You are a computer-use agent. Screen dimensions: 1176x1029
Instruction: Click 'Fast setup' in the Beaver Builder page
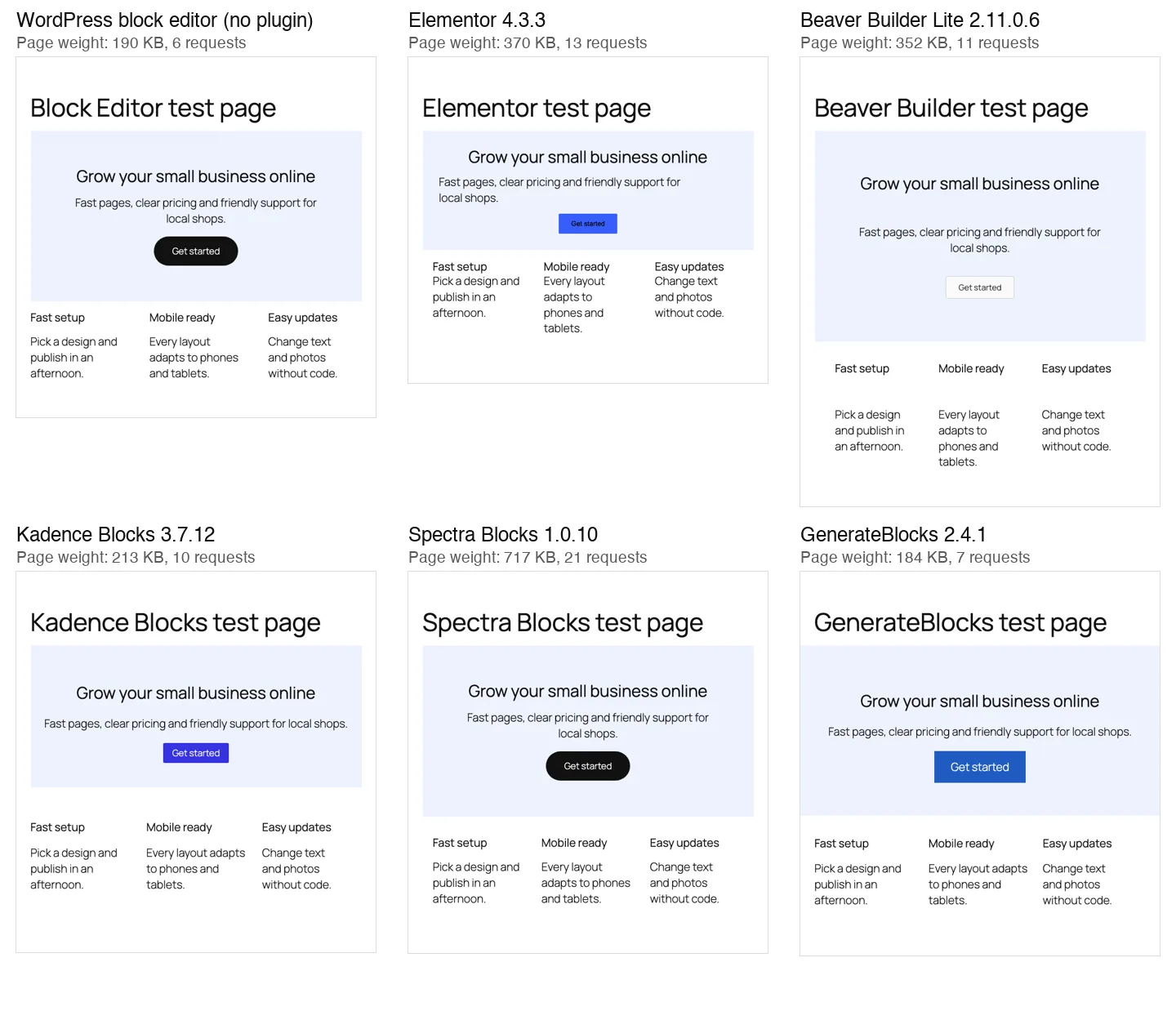(x=862, y=369)
